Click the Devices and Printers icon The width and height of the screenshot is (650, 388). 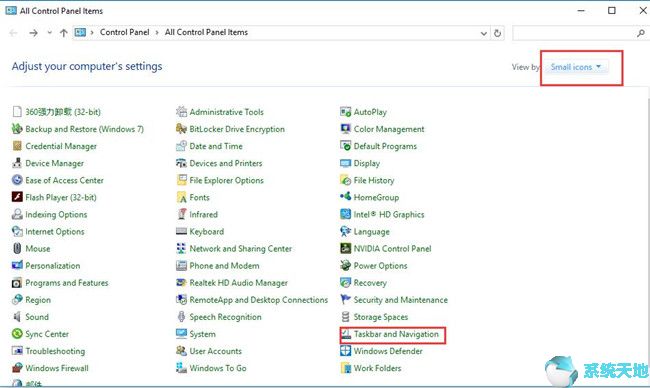181,163
